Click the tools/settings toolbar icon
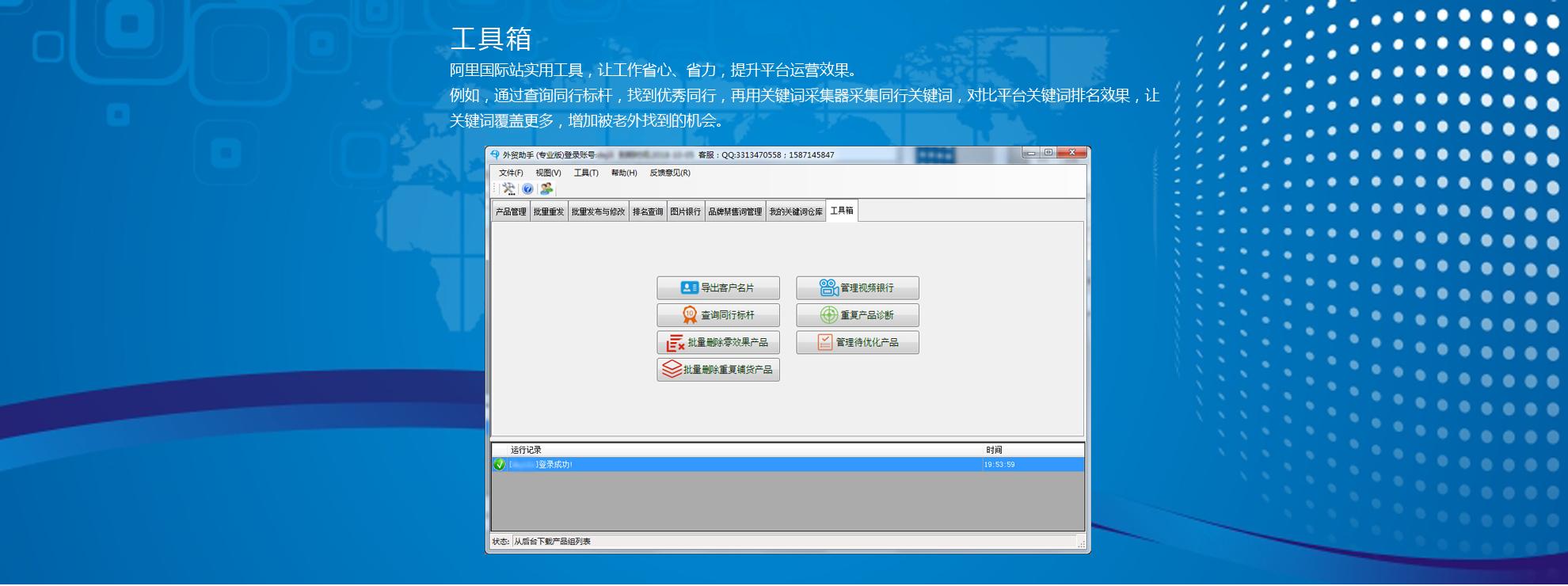This screenshot has height=586, width=1568. tap(508, 188)
